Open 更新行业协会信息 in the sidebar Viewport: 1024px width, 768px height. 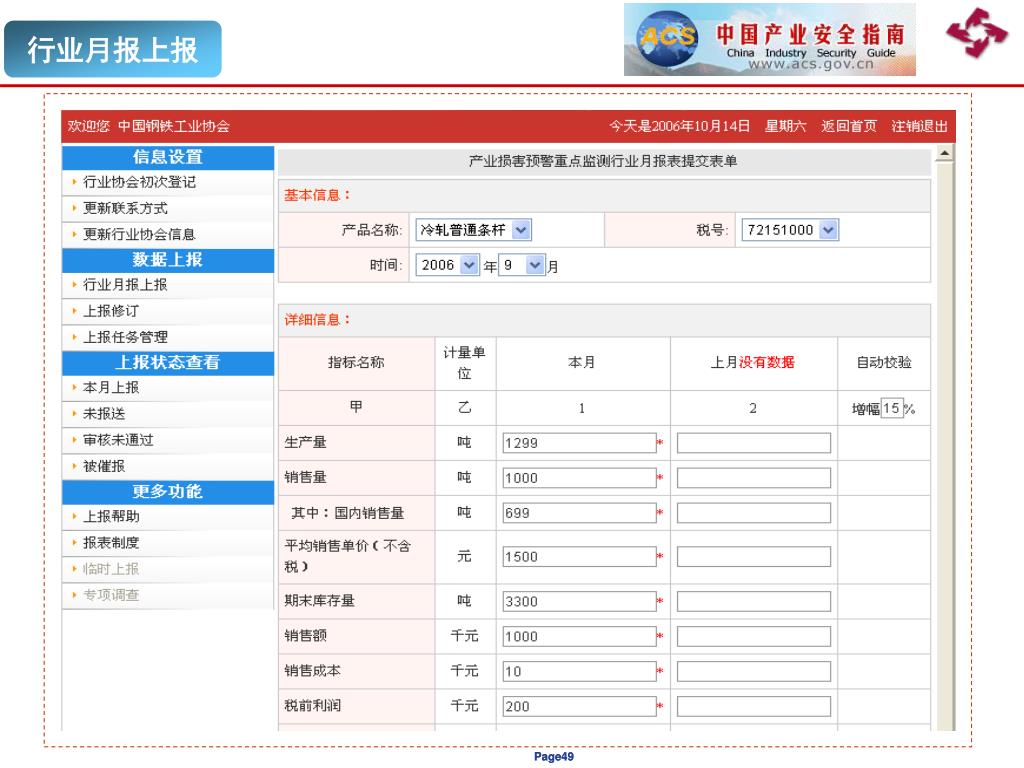139,234
